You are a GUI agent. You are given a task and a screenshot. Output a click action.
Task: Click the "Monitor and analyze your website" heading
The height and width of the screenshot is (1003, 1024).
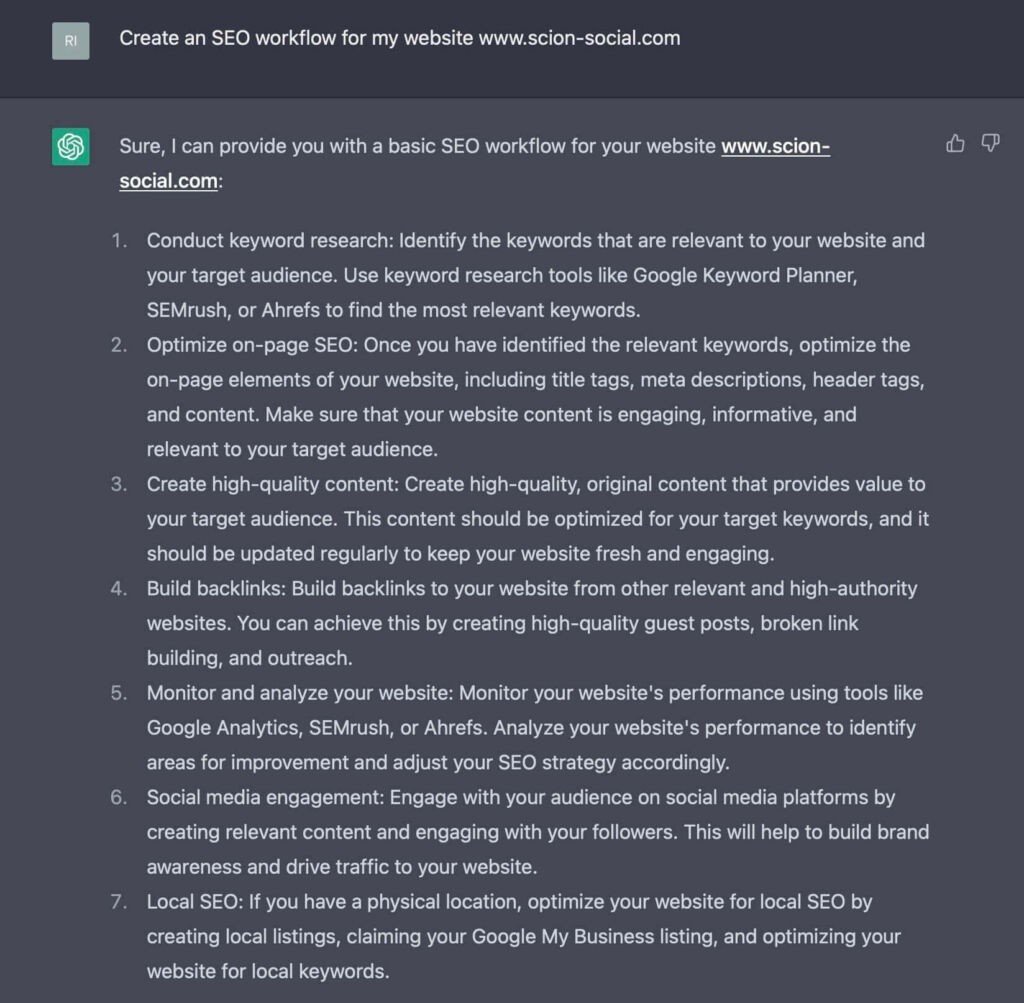click(x=300, y=693)
